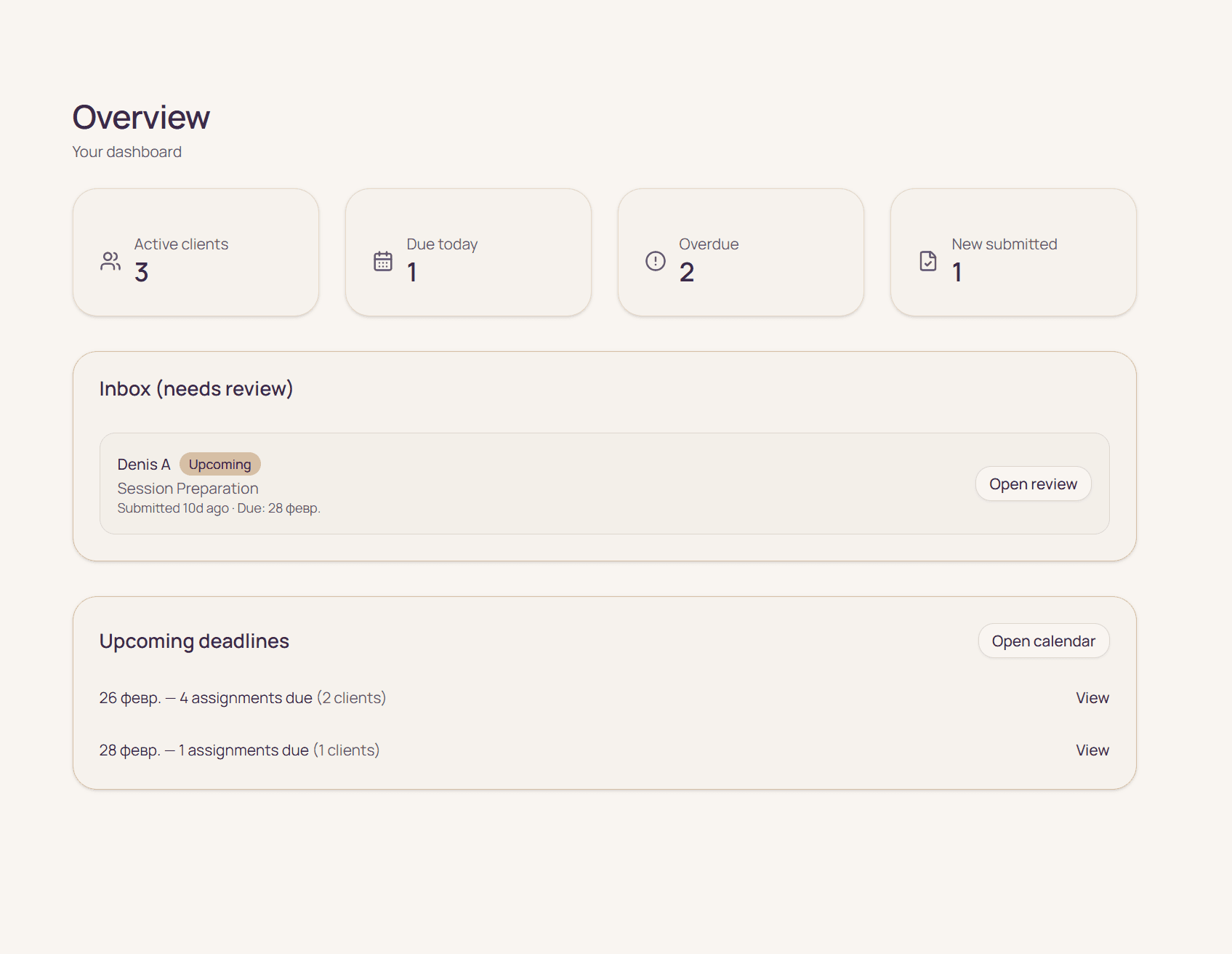Click the New submitted document icon
1232x954 pixels.
927,260
